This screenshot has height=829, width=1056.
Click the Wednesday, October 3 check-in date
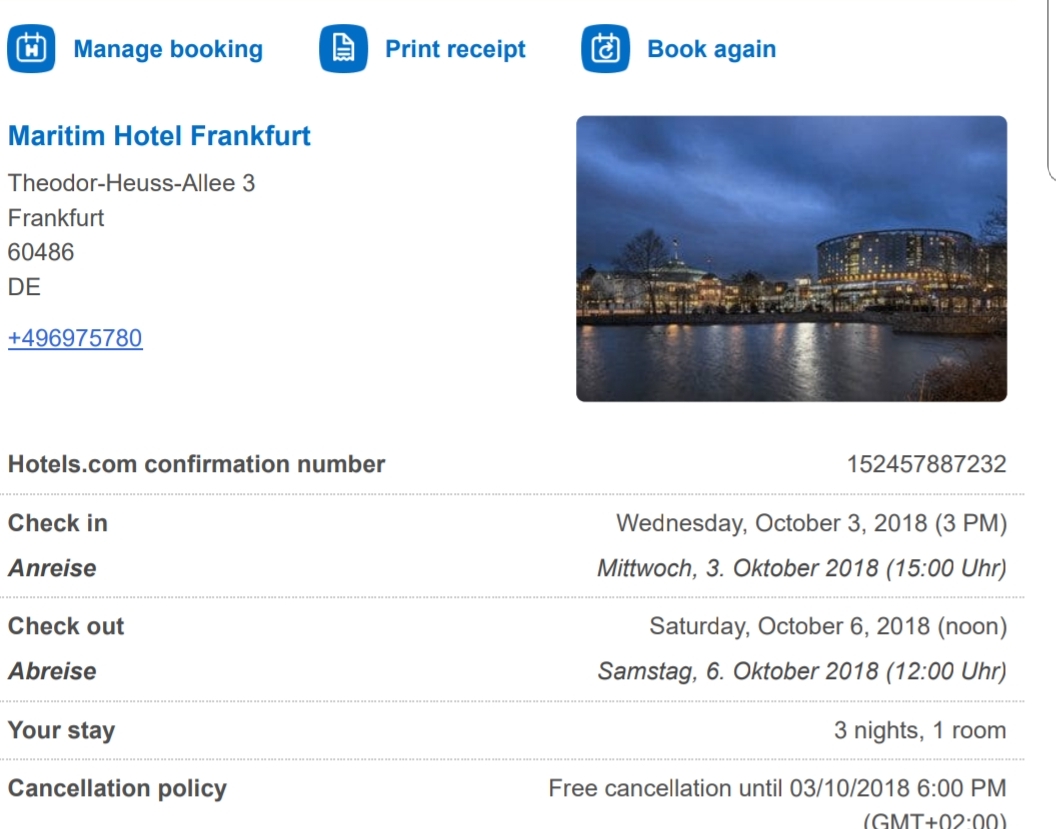[x=811, y=523]
